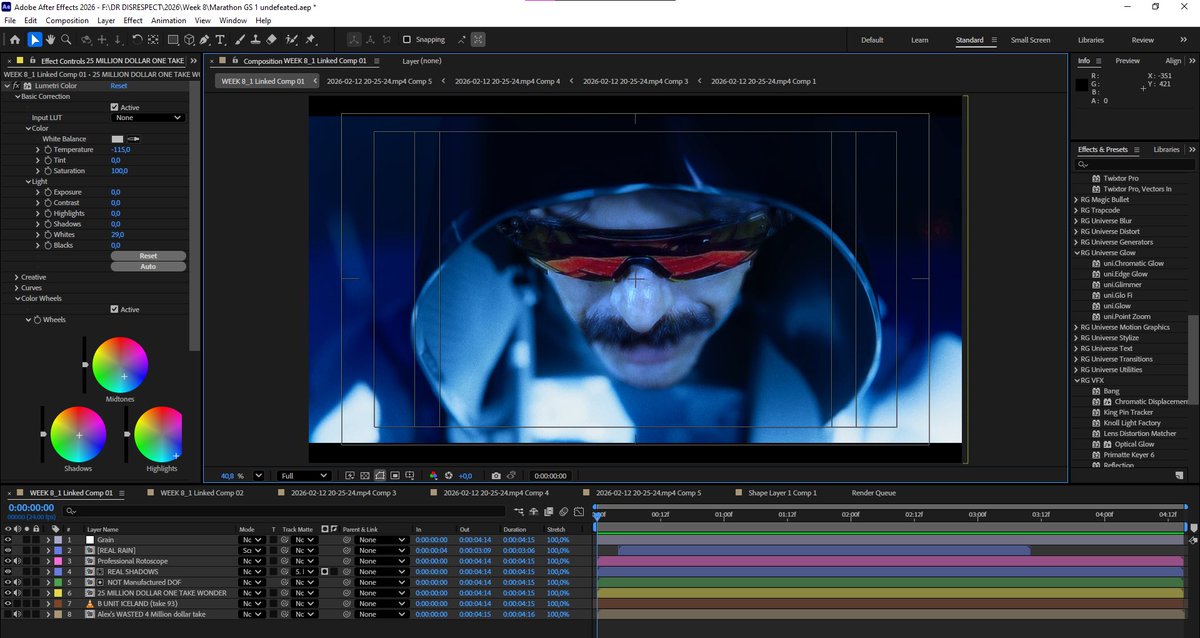
Task: Enable the Snapping checkbox
Action: (407, 40)
